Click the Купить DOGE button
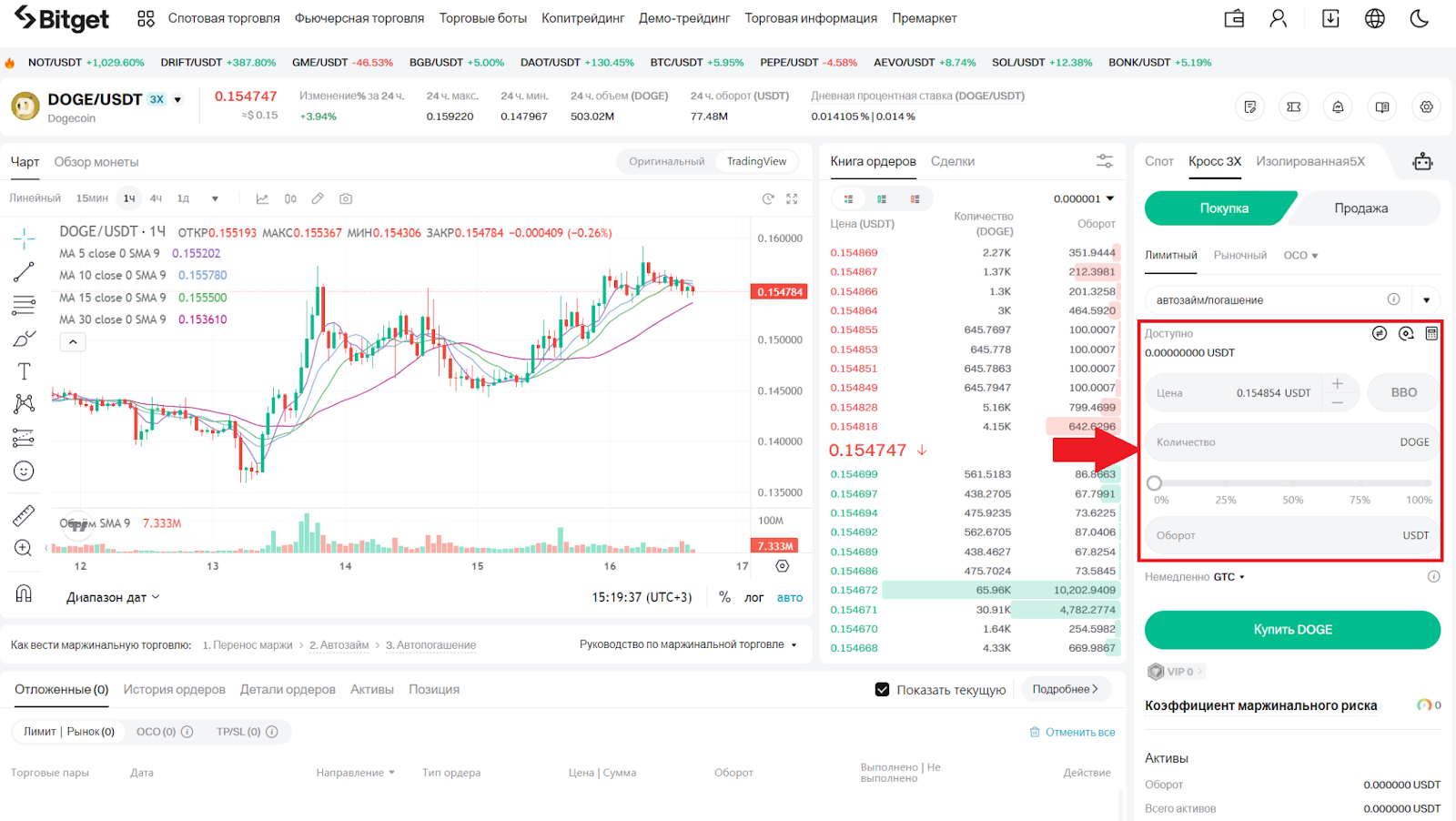 tap(1292, 630)
